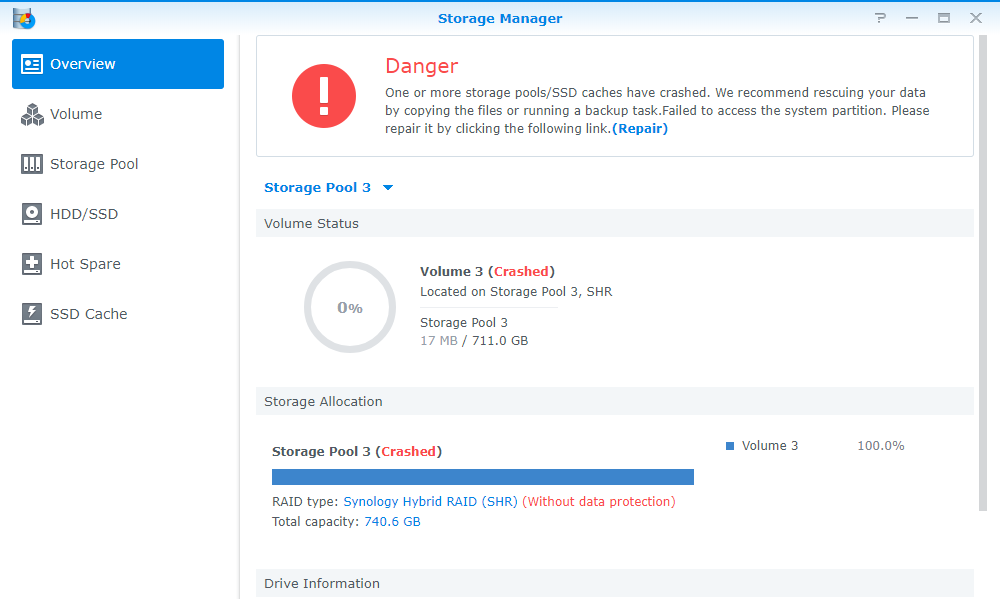Click the Repair link in the warning
The width and height of the screenshot is (1000, 599).
pyautogui.click(x=640, y=129)
